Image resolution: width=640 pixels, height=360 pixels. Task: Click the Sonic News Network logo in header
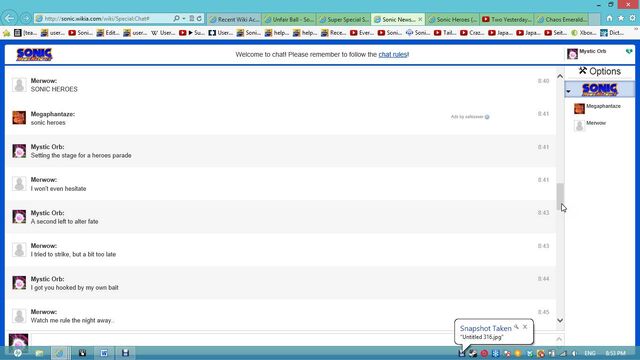(x=34, y=54)
